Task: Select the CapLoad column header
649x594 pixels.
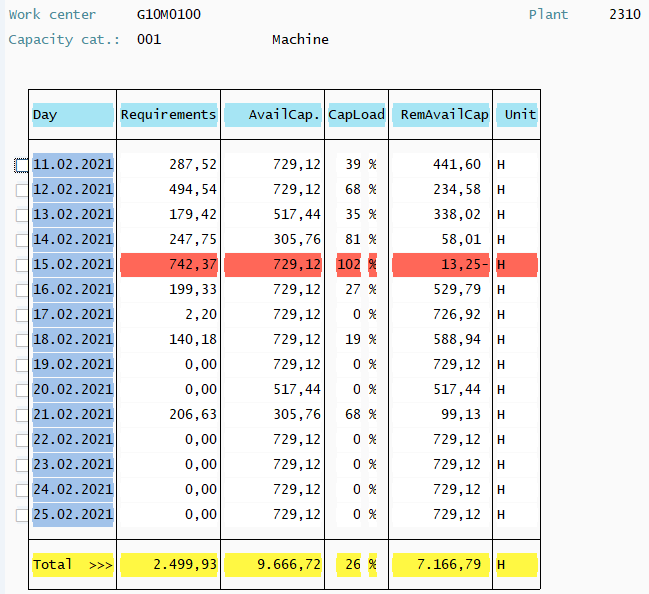Action: (356, 115)
